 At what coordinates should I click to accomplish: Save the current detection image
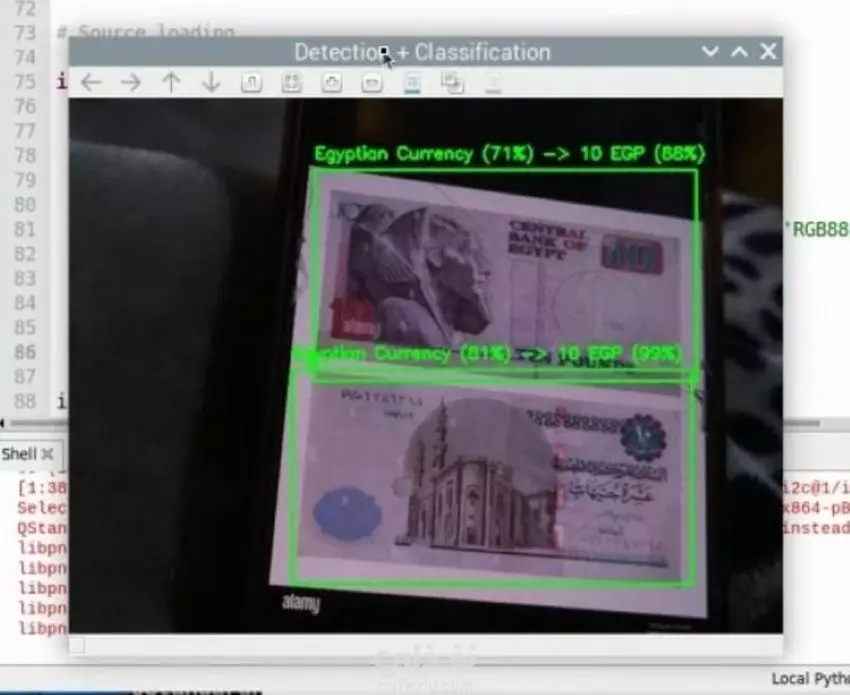[412, 83]
